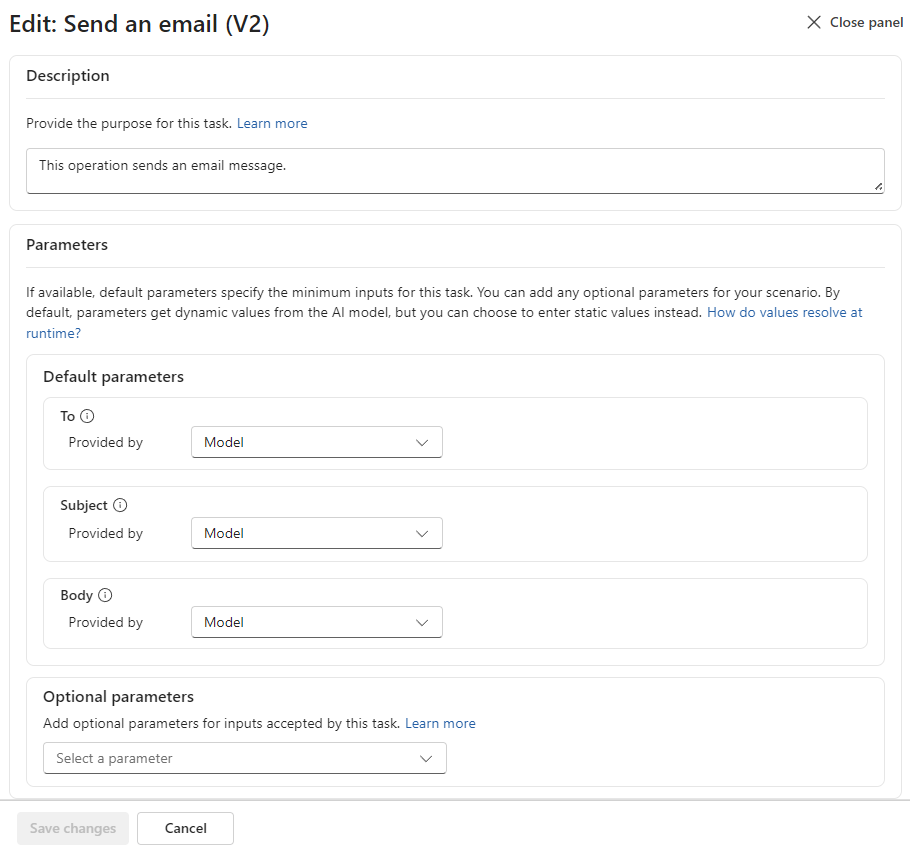Click the Save changes button
The image size is (910, 850).
point(73,828)
